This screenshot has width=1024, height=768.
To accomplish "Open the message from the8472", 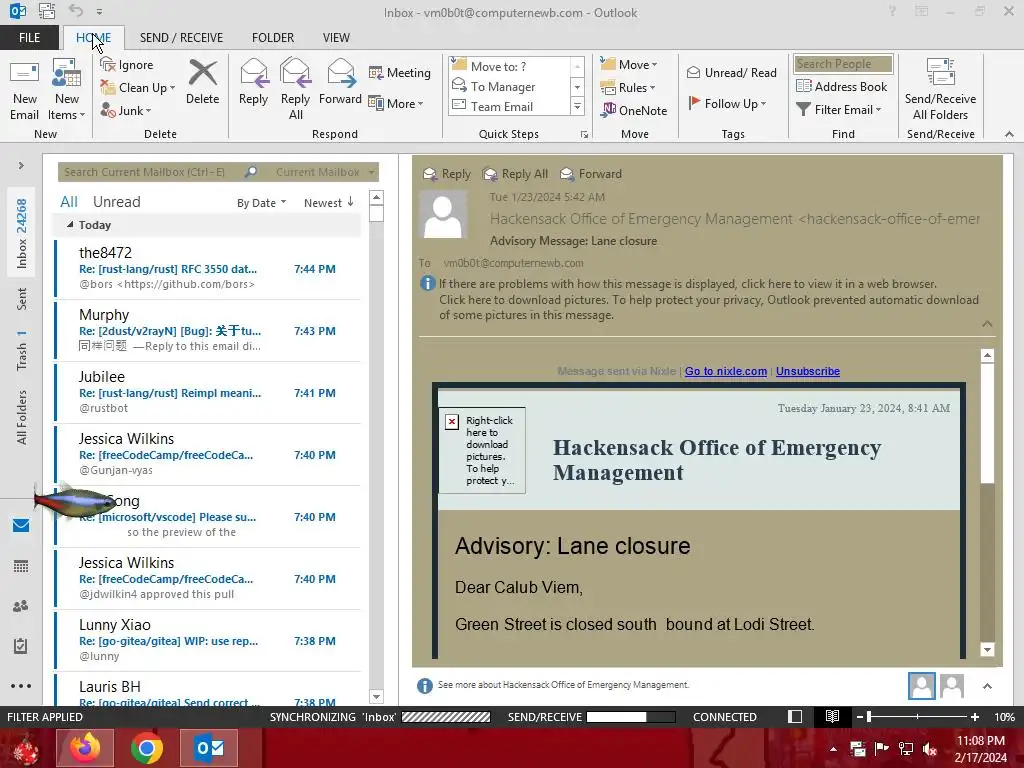I will [x=208, y=268].
